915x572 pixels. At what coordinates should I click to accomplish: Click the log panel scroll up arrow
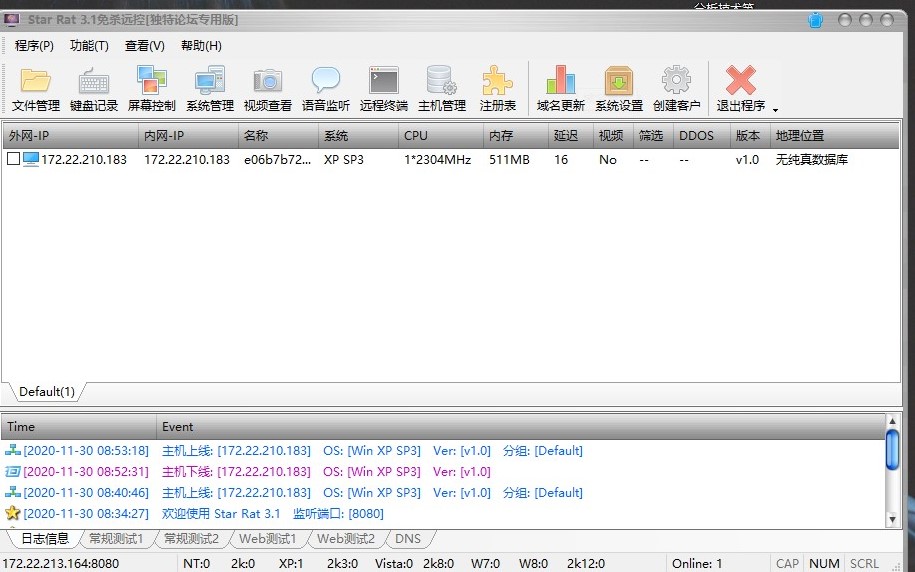click(x=892, y=421)
